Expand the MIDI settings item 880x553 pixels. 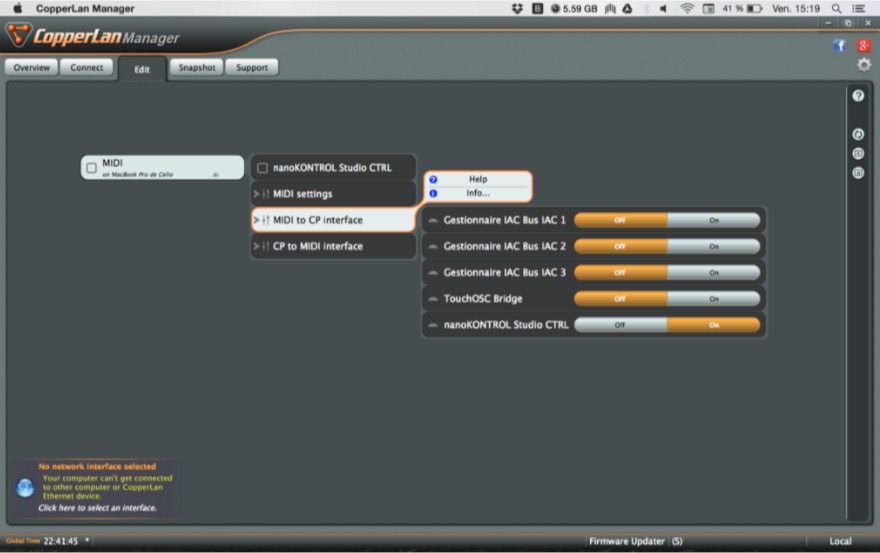(256, 194)
